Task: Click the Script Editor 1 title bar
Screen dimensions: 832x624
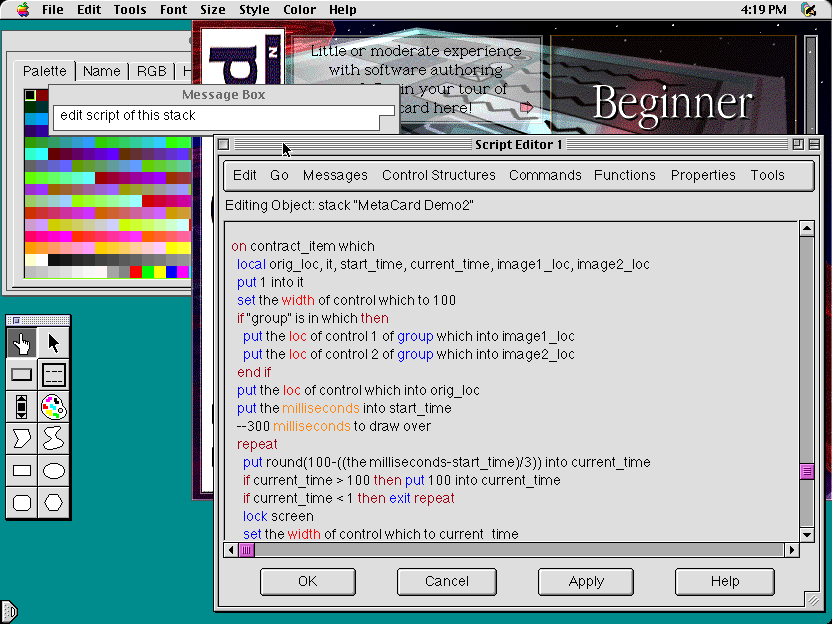Action: click(518, 144)
